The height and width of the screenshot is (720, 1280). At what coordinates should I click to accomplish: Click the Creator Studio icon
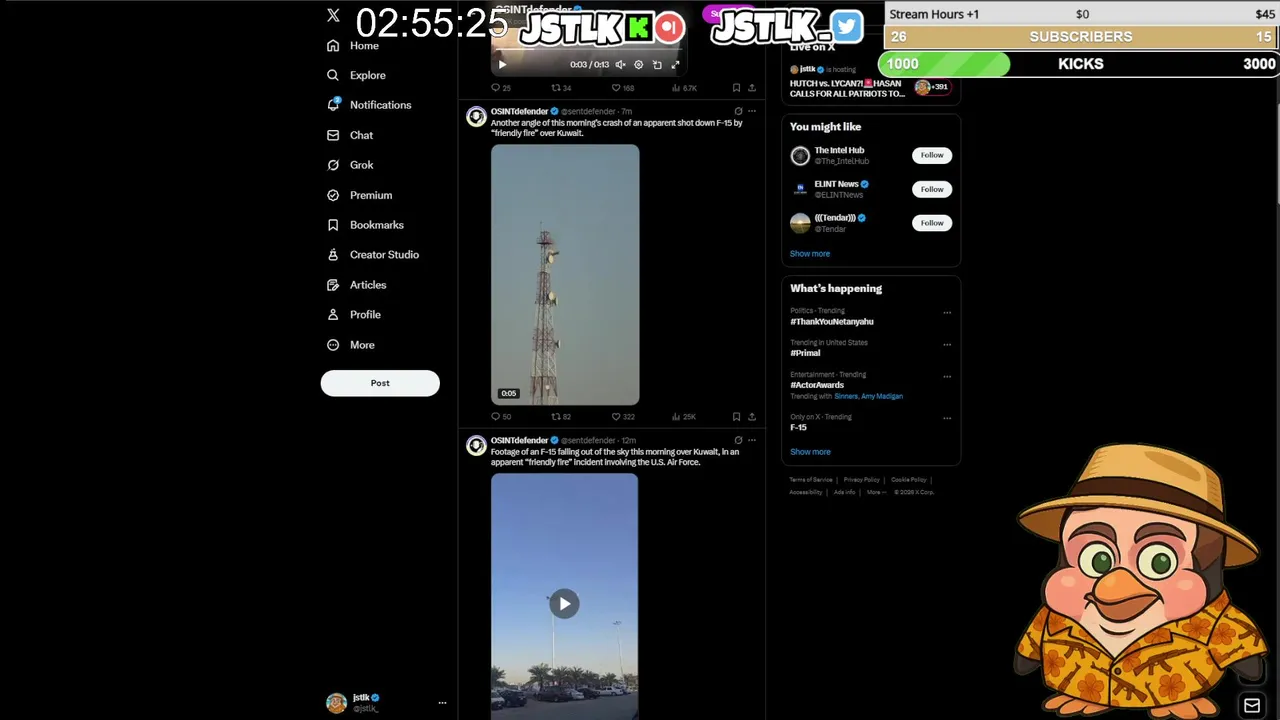pyautogui.click(x=333, y=255)
